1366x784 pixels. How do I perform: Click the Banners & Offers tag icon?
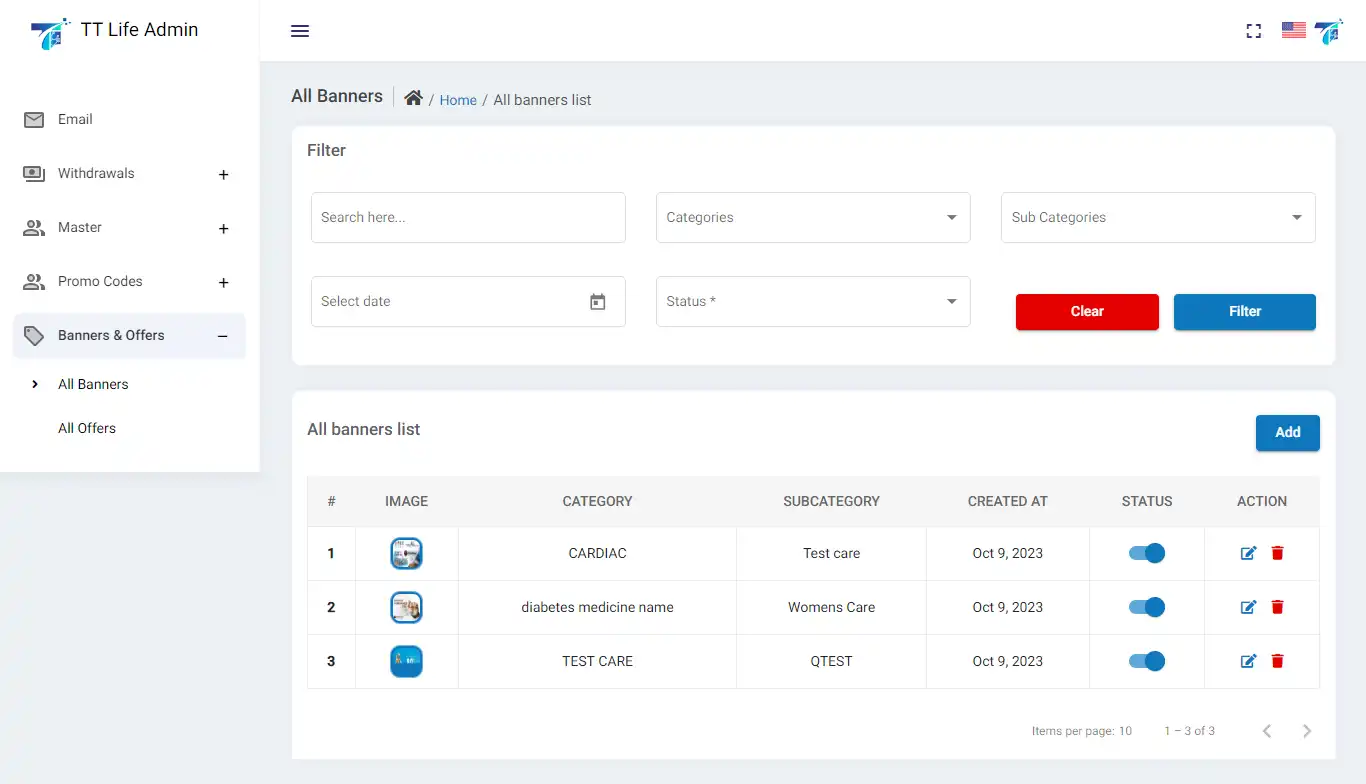pyautogui.click(x=33, y=335)
